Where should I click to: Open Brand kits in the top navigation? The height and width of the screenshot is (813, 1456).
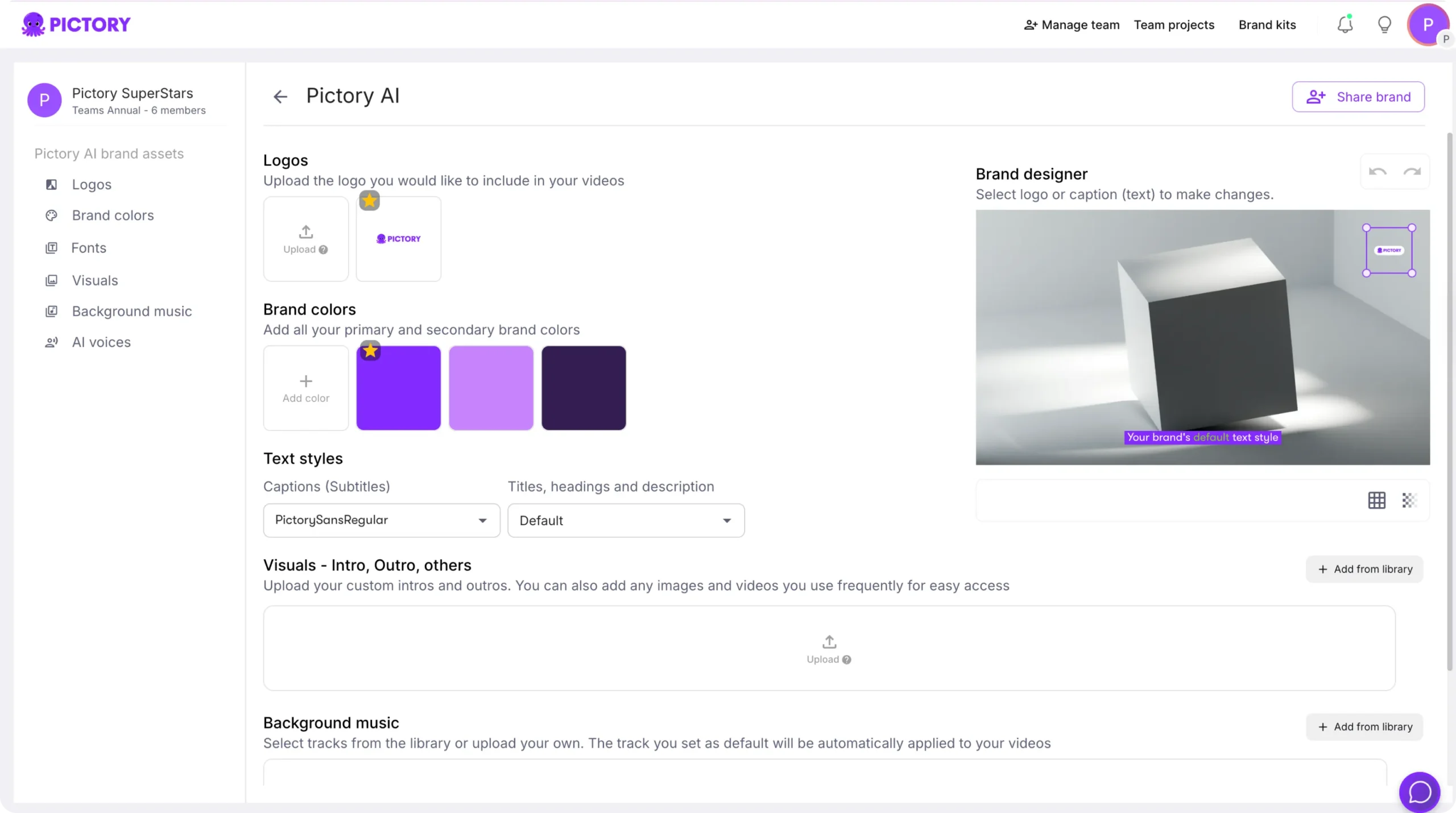(x=1267, y=25)
